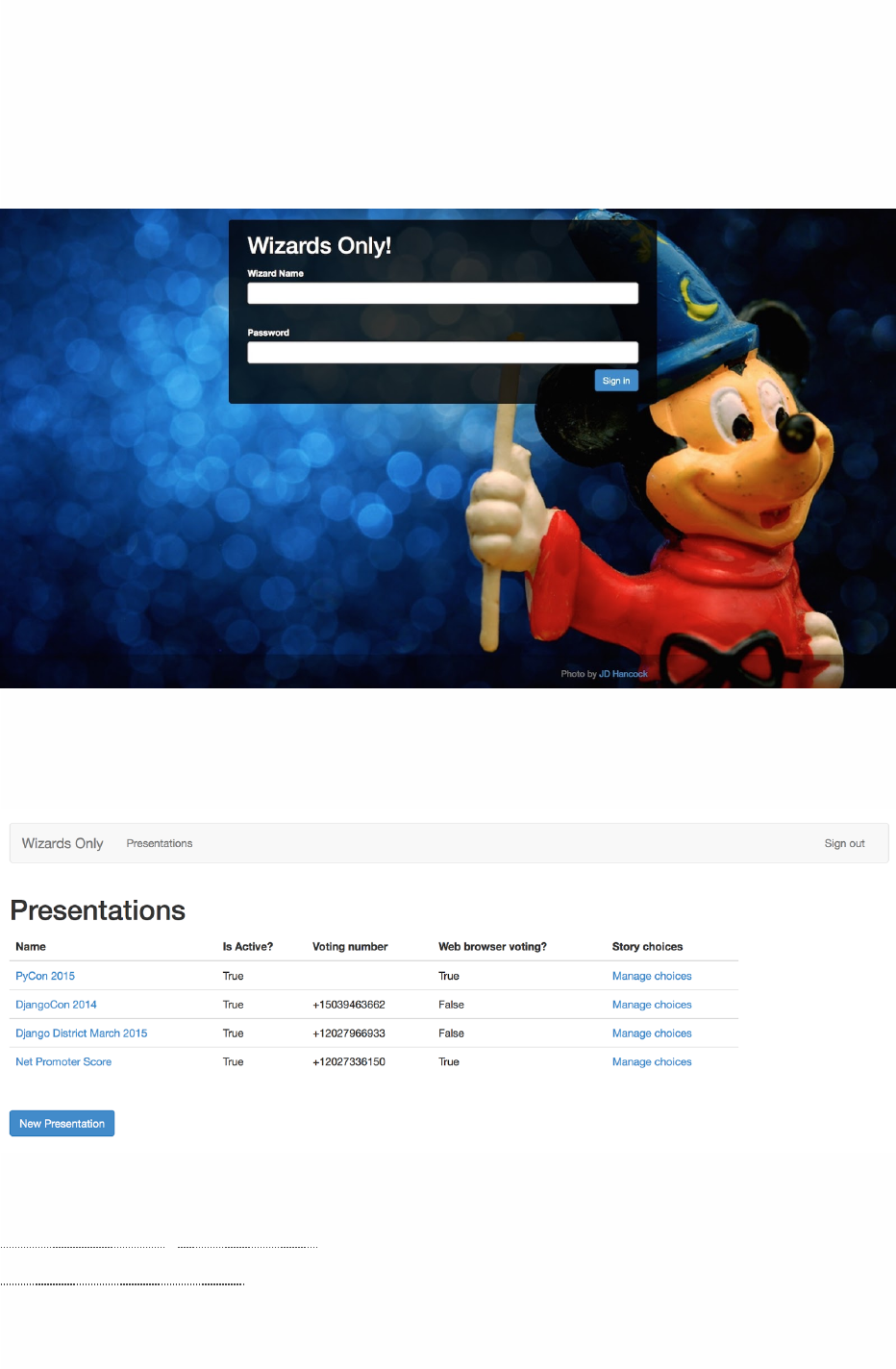Manage choices for DjangoCon 2014
Image resolution: width=896 pixels, height=1369 pixels.
tap(652, 1005)
